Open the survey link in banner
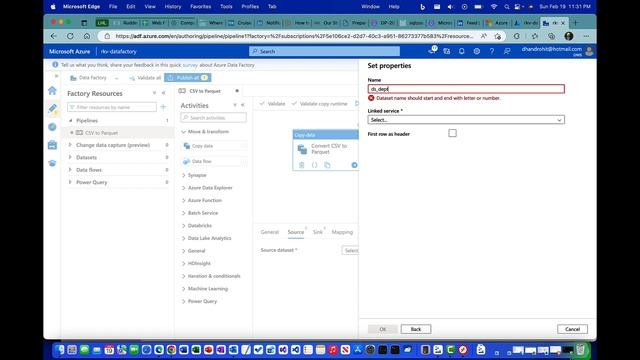The height and width of the screenshot is (360, 640). [x=190, y=65]
